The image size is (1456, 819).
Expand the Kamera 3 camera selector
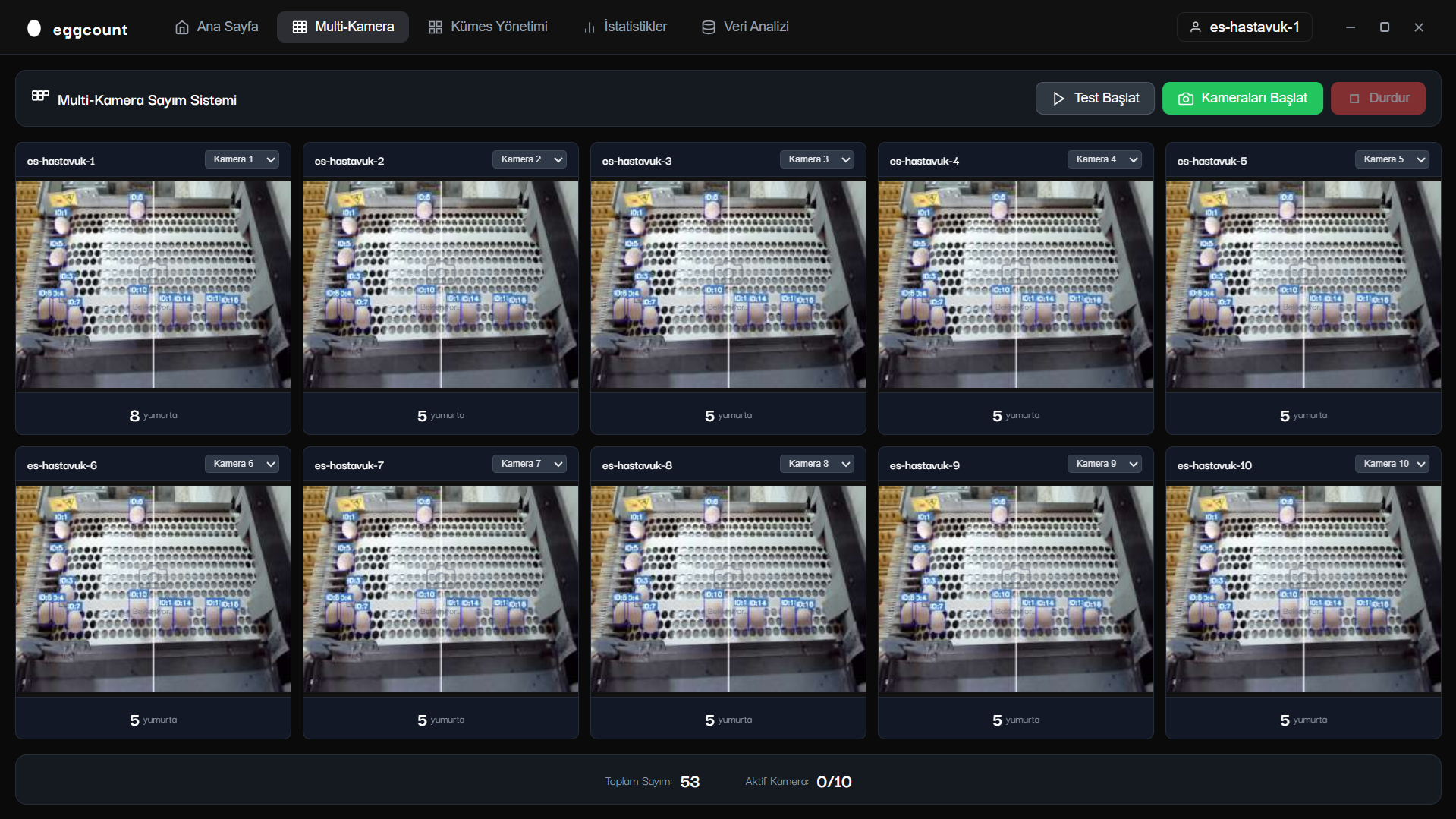coord(816,159)
